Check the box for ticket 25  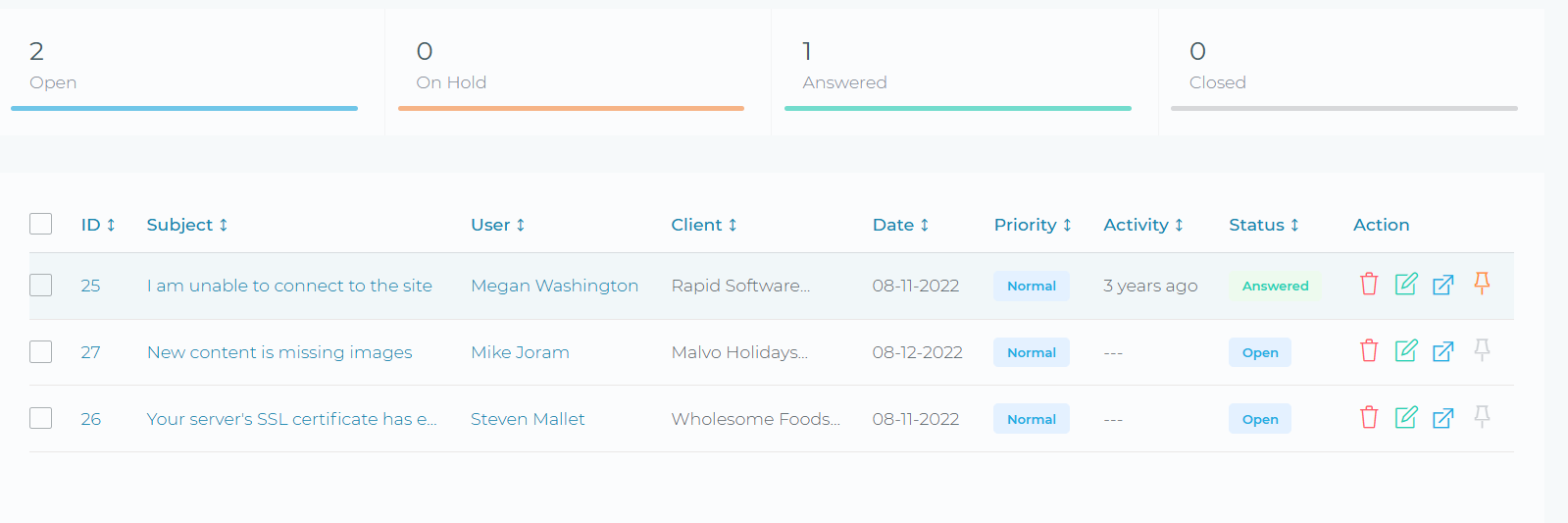click(40, 285)
